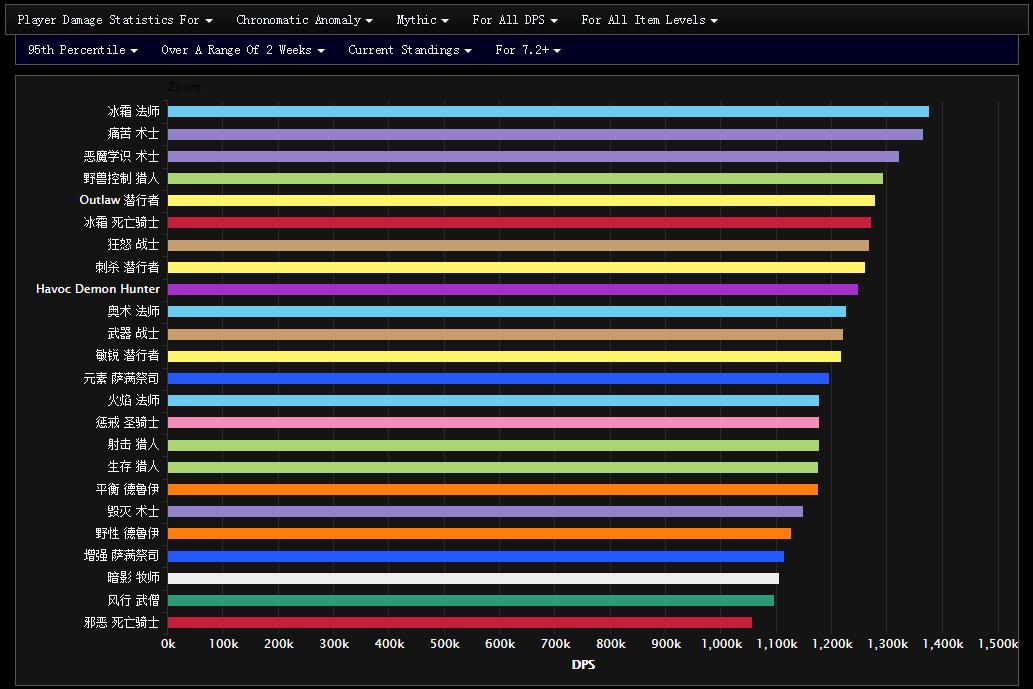
Task: Click the 刺杀 潜行者 yellow bar
Action: (x=516, y=267)
